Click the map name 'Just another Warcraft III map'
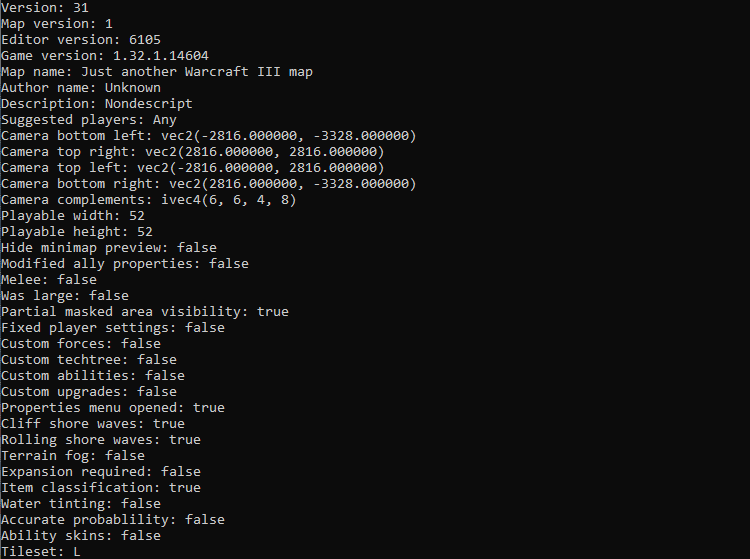 tap(197, 72)
